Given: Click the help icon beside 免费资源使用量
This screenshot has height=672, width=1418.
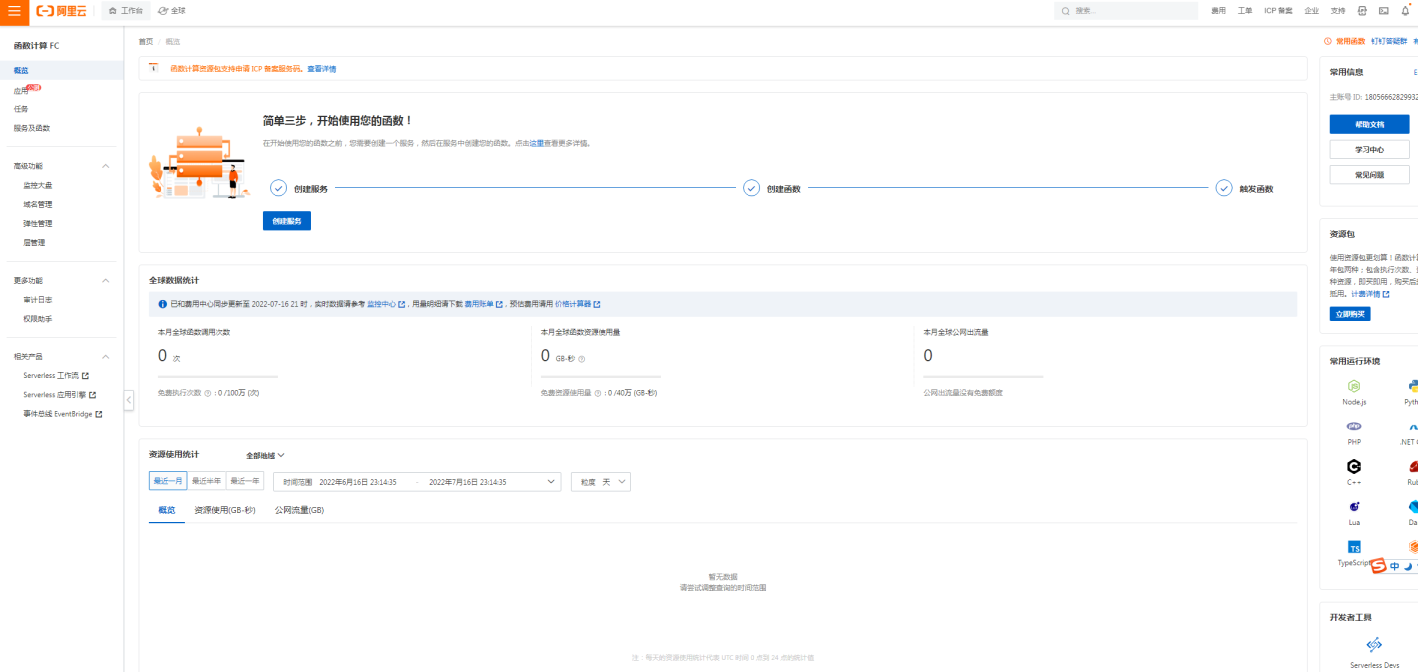Looking at the screenshot, I should pyautogui.click(x=598, y=393).
